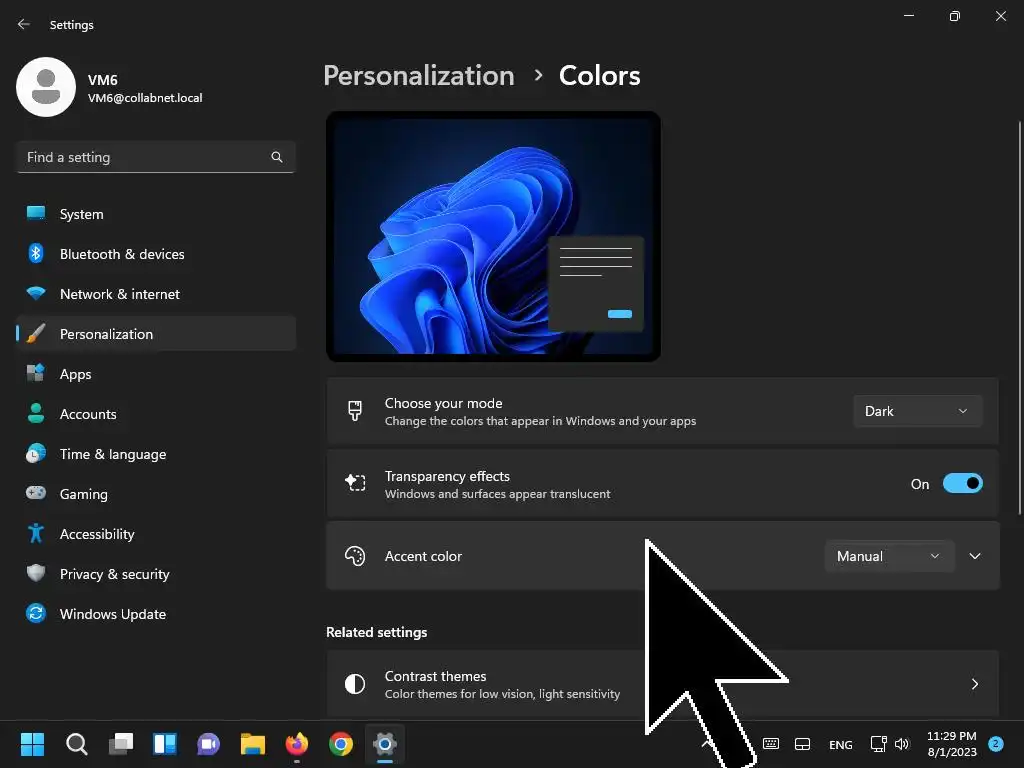Click the network display tray icon

pos(878,744)
